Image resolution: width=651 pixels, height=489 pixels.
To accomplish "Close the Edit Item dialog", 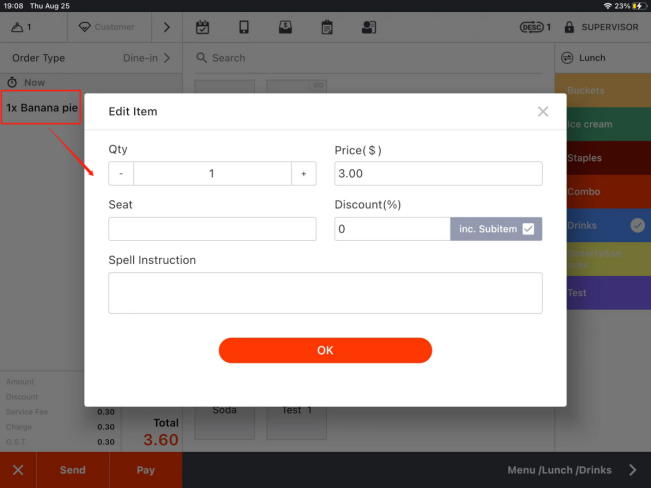I will click(543, 112).
